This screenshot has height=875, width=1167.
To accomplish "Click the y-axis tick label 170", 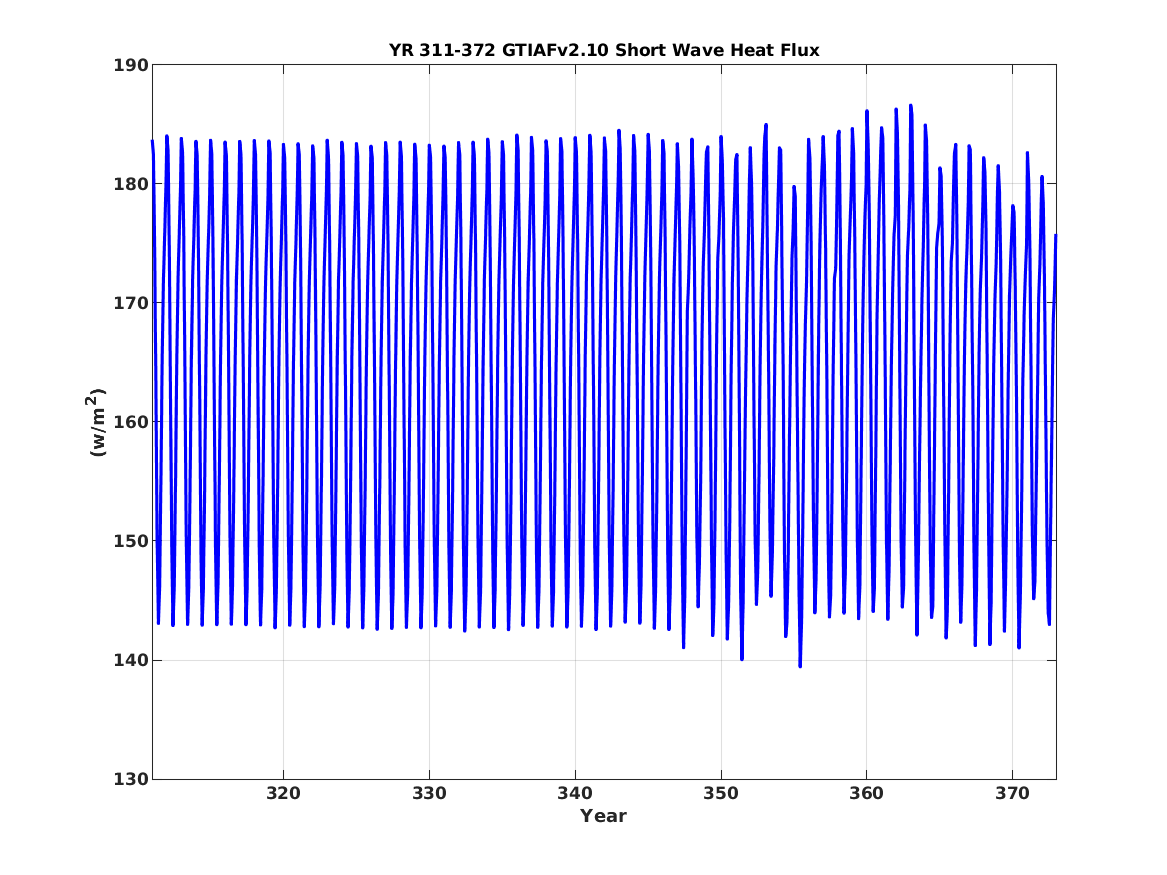I will pos(130,303).
